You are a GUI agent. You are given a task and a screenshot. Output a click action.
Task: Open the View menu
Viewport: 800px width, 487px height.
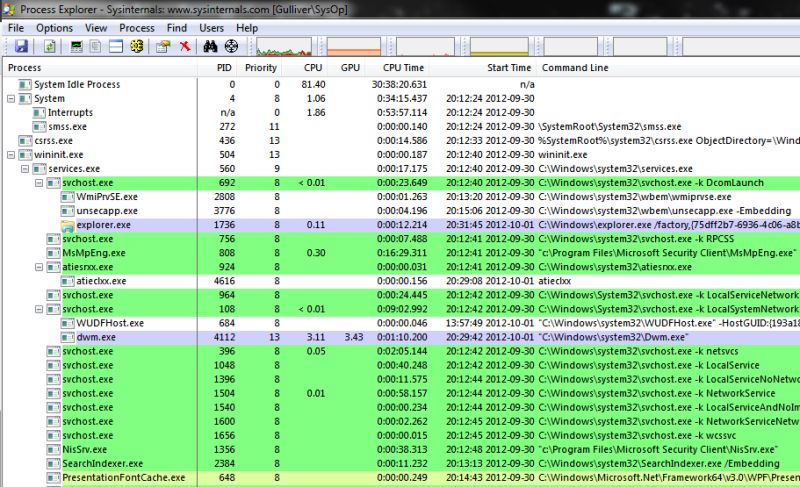point(96,28)
